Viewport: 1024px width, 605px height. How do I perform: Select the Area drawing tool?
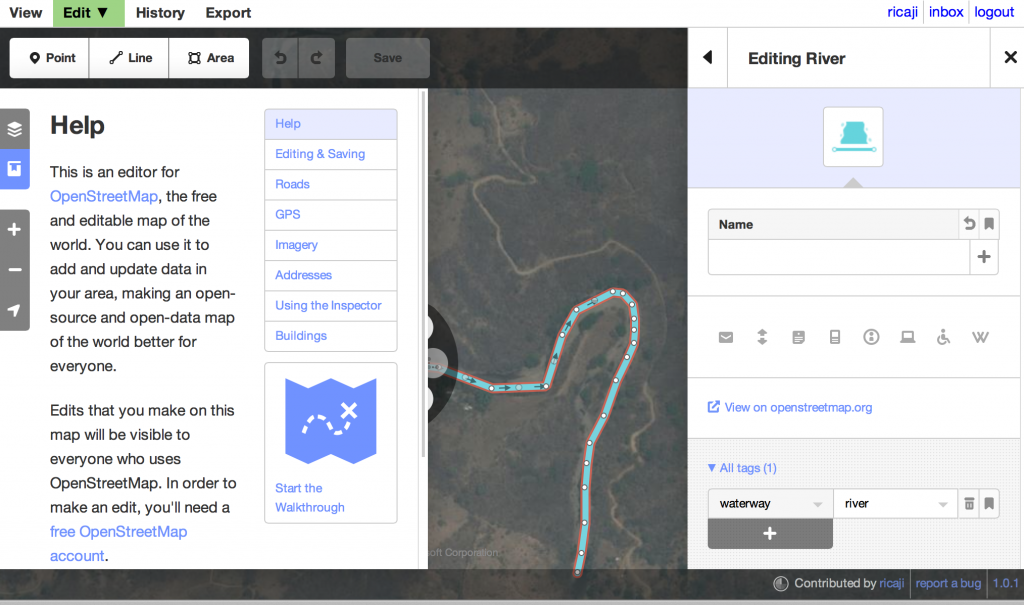point(209,58)
